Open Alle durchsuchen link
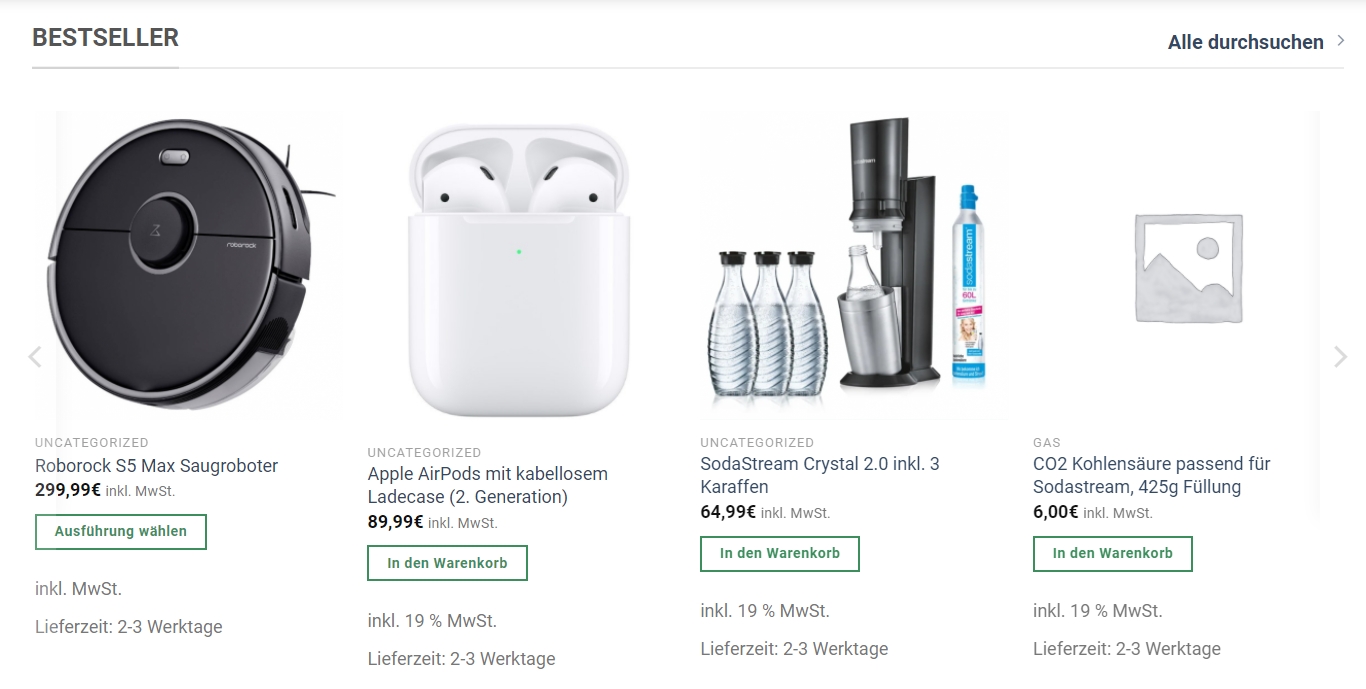 1246,42
